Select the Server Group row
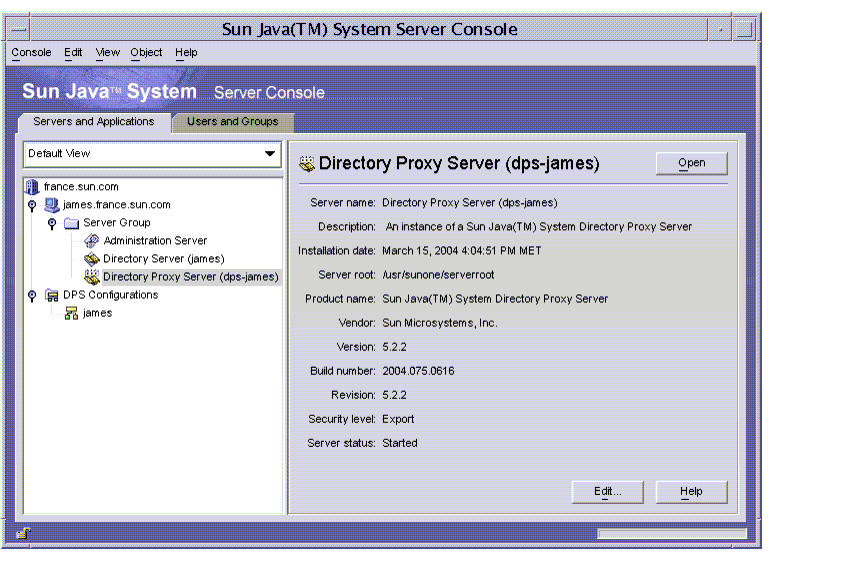Viewport: 850px width, 561px height. click(117, 223)
